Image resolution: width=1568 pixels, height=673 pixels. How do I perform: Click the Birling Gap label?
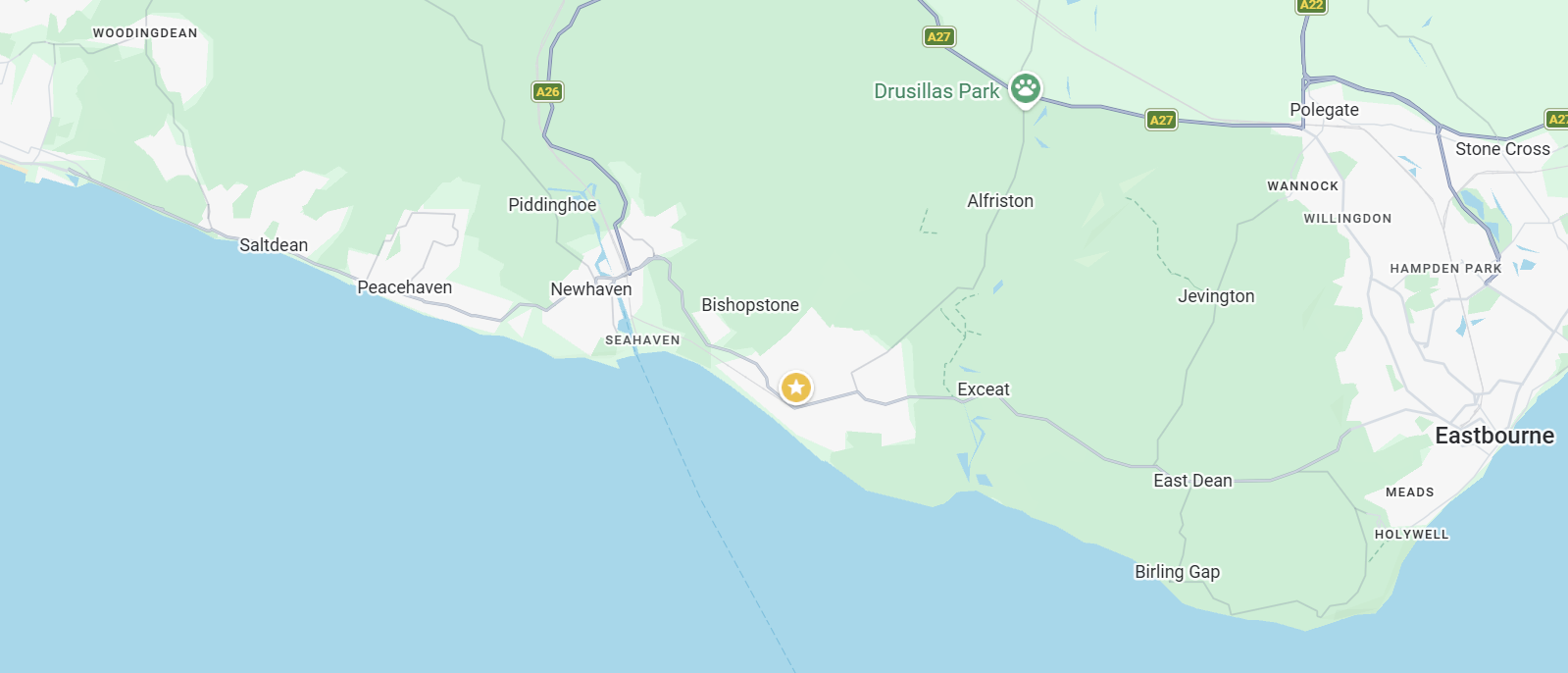pyautogui.click(x=1178, y=572)
